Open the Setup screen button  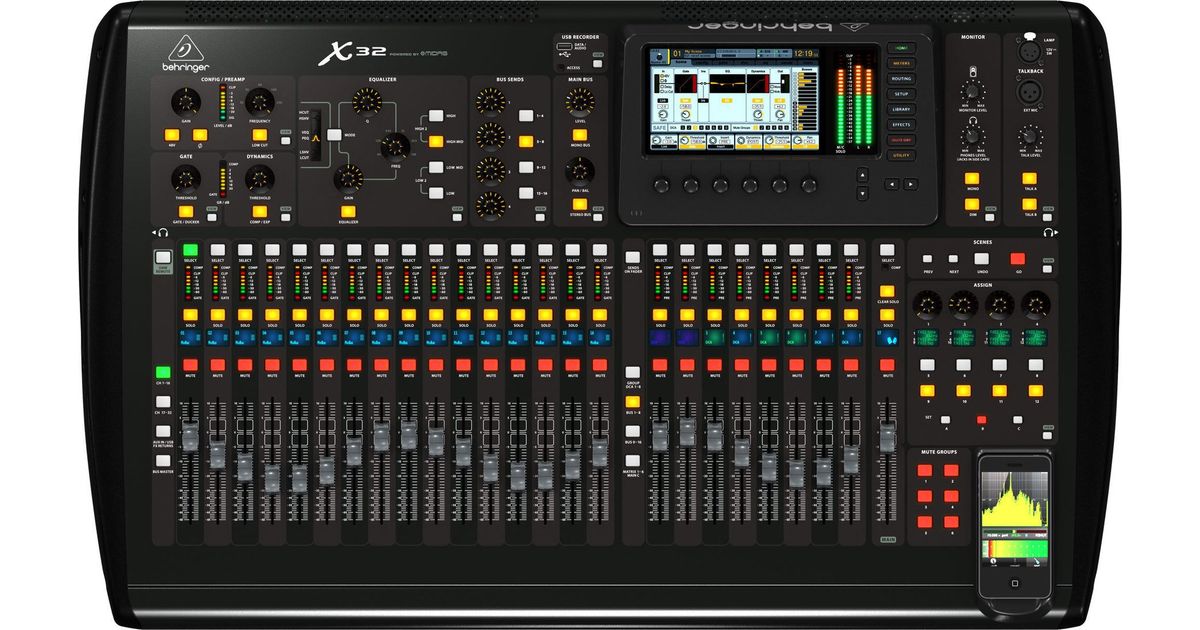[901, 94]
